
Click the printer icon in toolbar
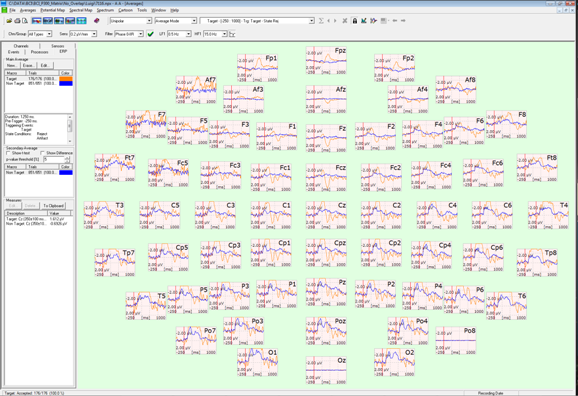pos(17,21)
